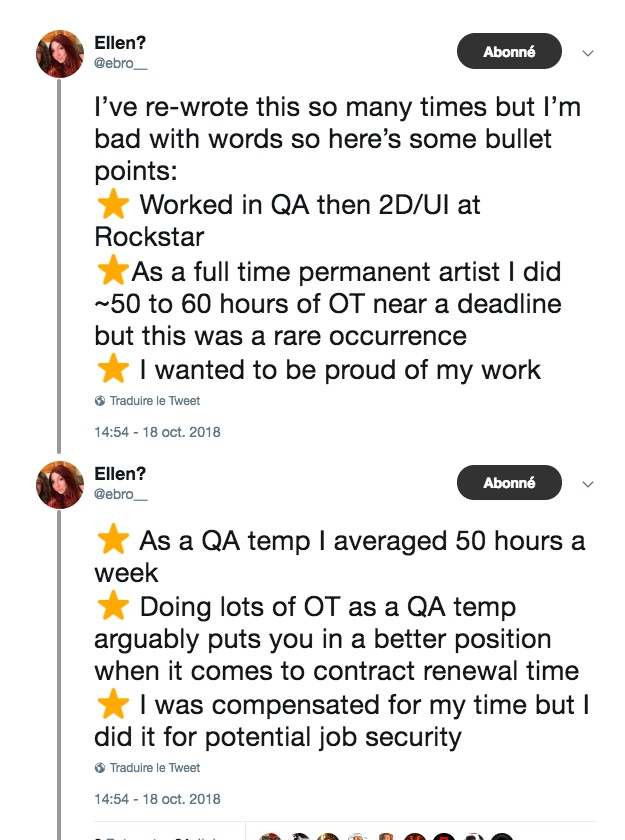Screen dimensions: 625x840
Task: Expand the chevron menu on the second tweet
Action: pyautogui.click(x=588, y=484)
